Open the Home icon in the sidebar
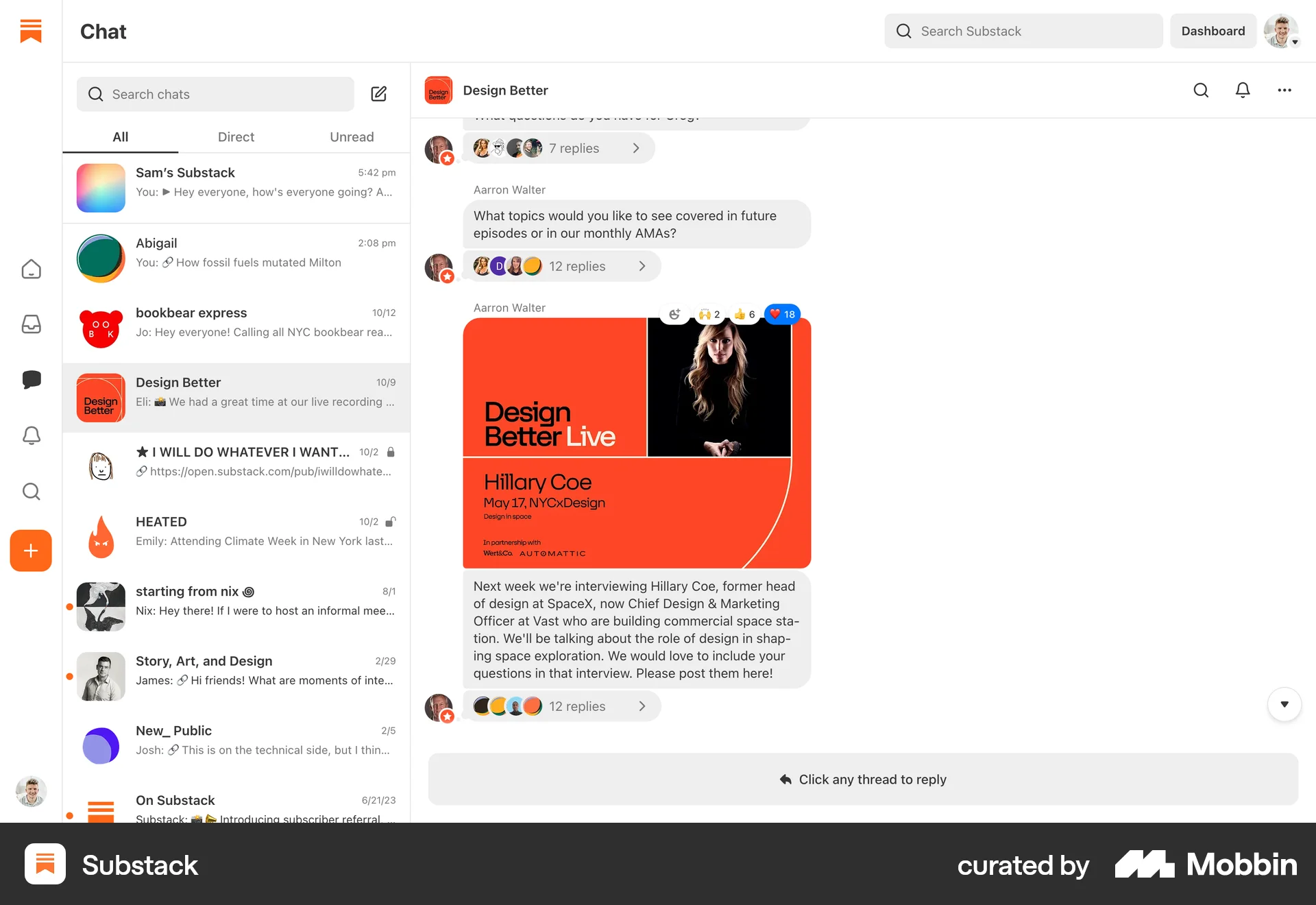 (31, 269)
